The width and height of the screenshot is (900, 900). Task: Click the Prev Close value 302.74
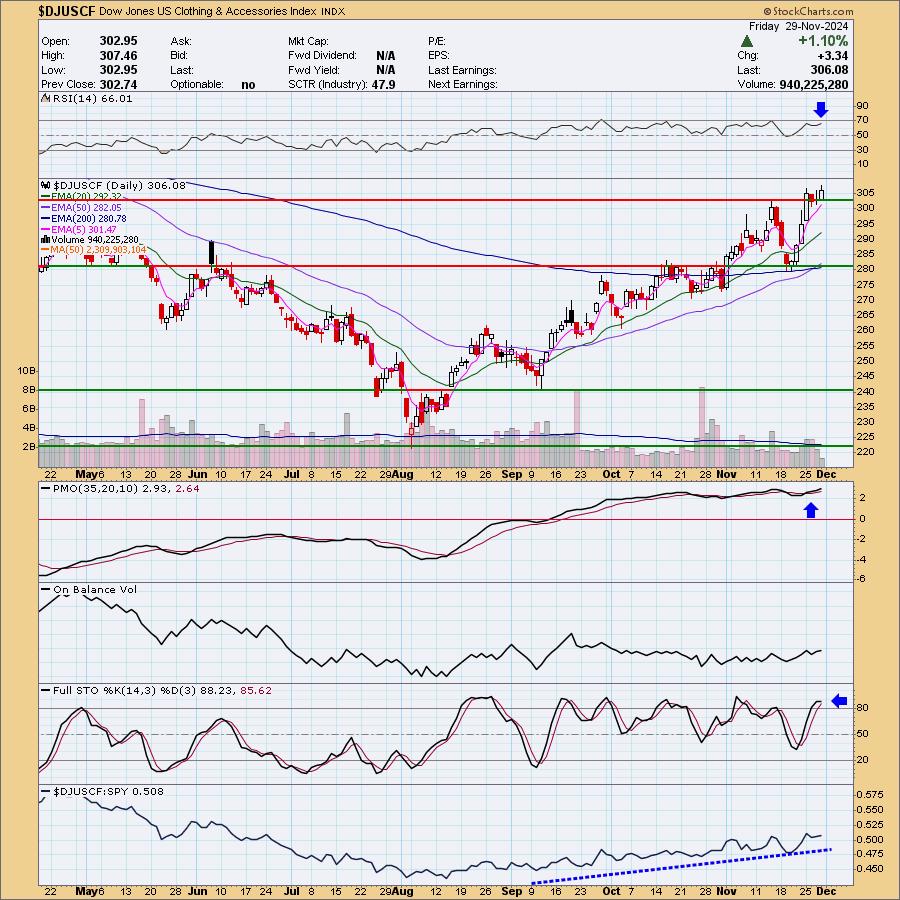118,84
